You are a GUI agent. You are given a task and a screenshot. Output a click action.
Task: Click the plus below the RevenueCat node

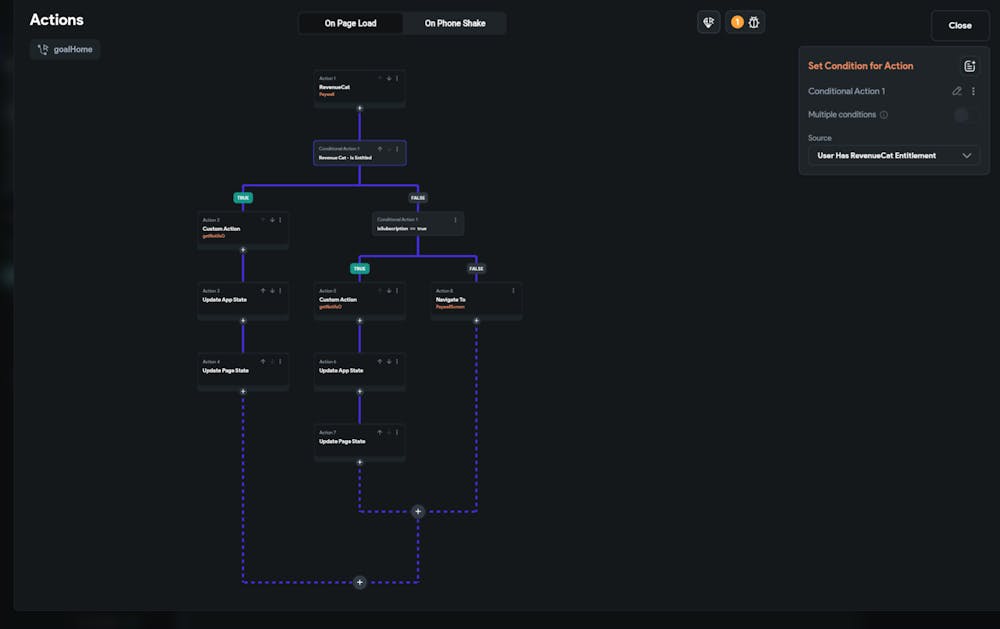360,107
